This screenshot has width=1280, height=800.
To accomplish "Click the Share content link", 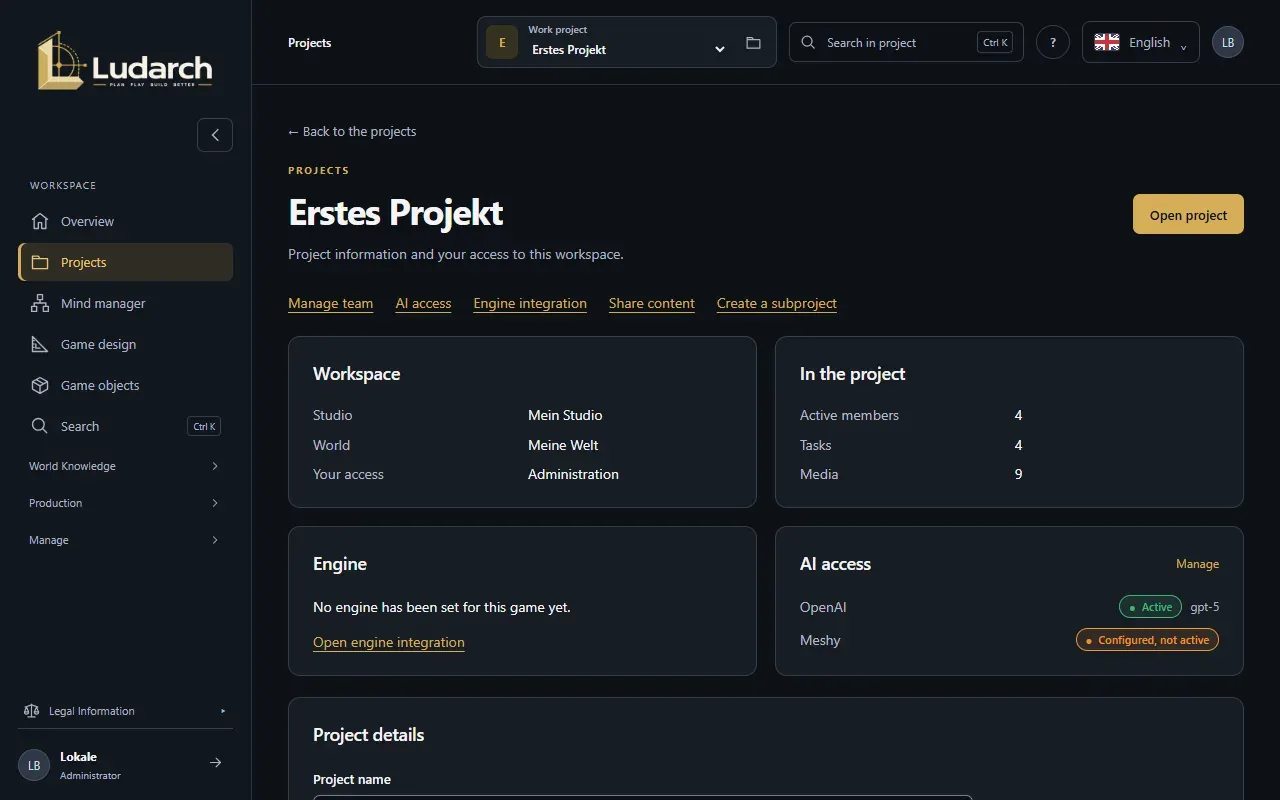I will (x=652, y=303).
